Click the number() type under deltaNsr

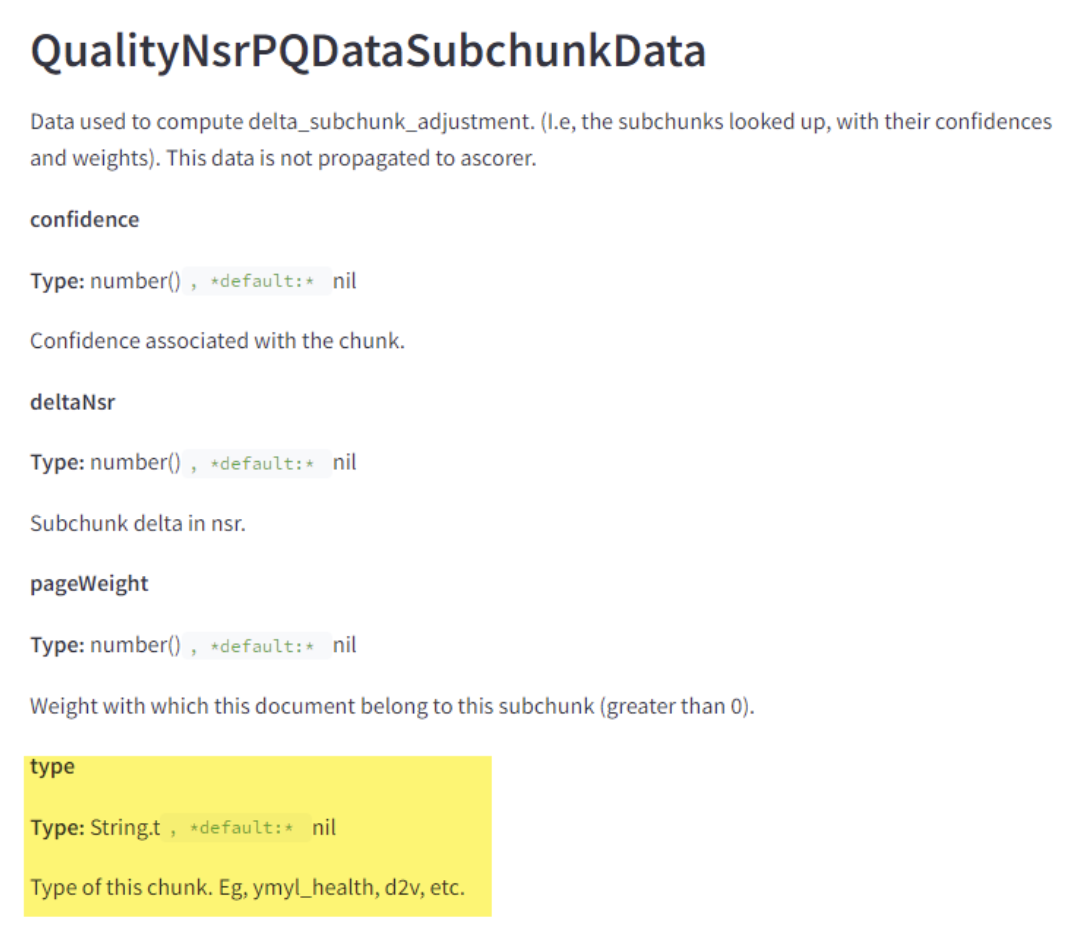[x=135, y=463]
